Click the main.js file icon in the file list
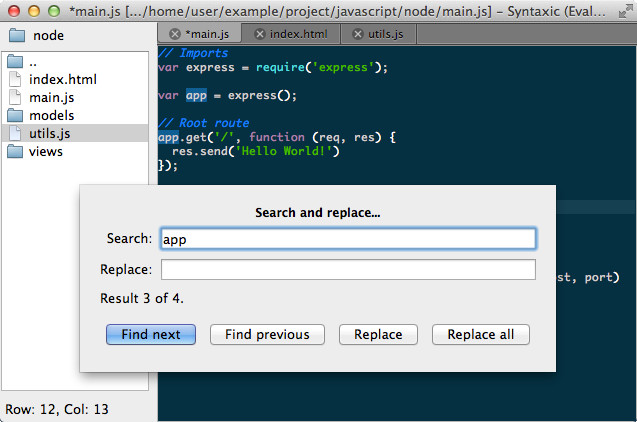 click(15, 97)
